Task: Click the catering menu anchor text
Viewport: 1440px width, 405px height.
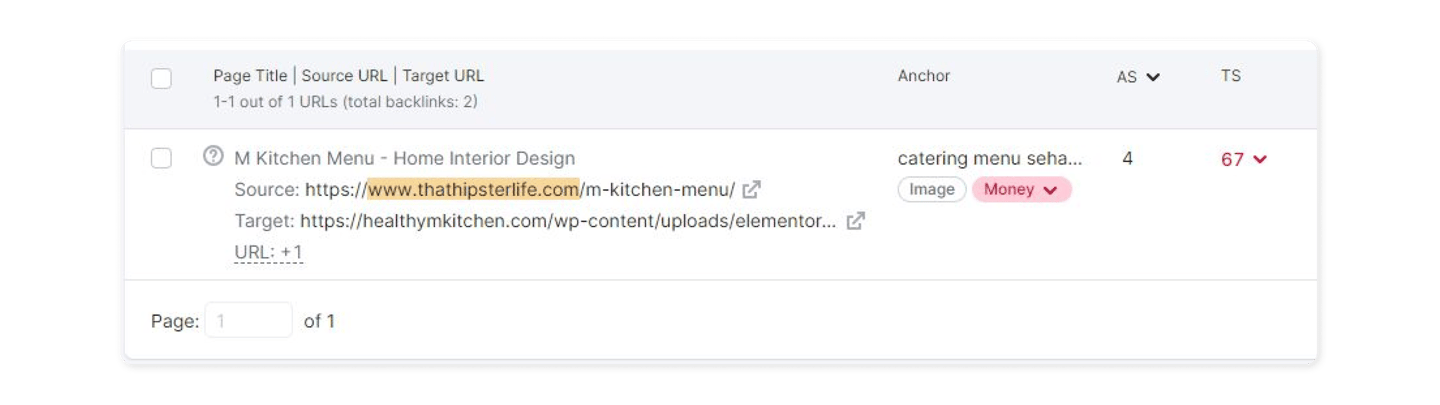Action: (990, 158)
